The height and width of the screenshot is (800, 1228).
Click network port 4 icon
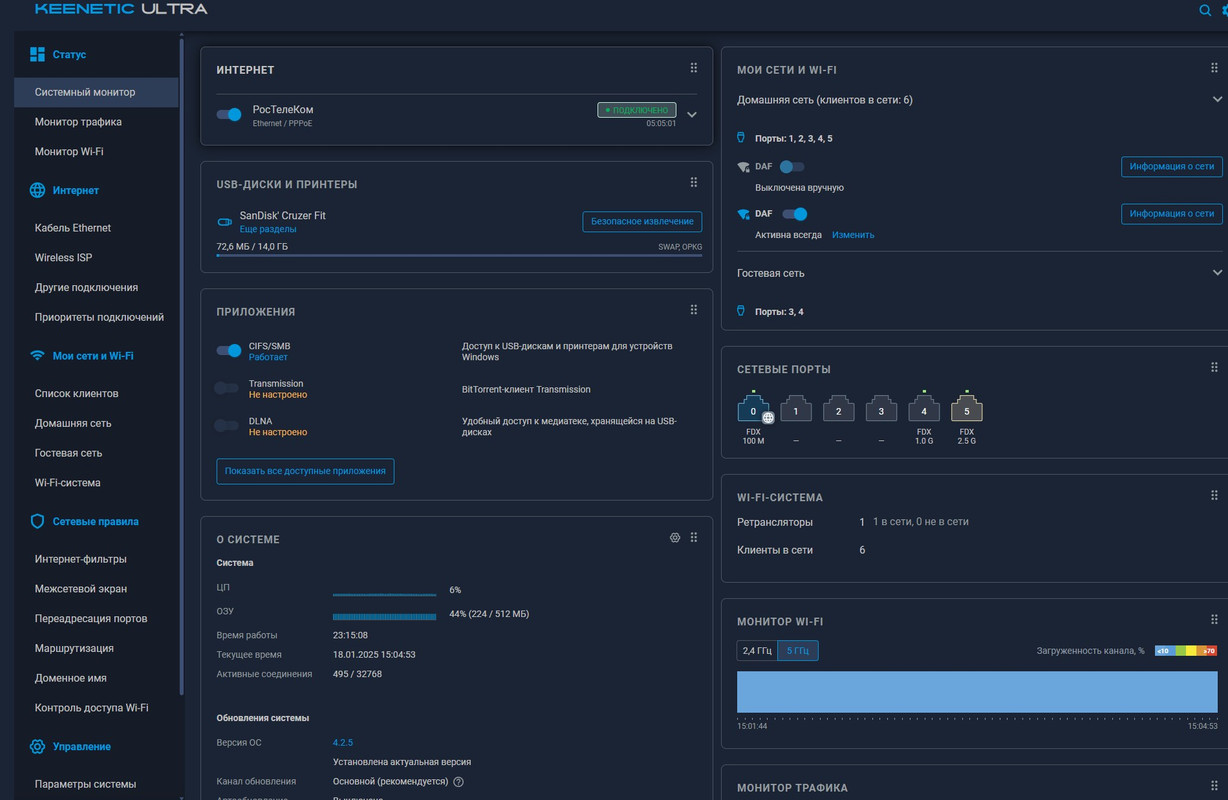(924, 409)
